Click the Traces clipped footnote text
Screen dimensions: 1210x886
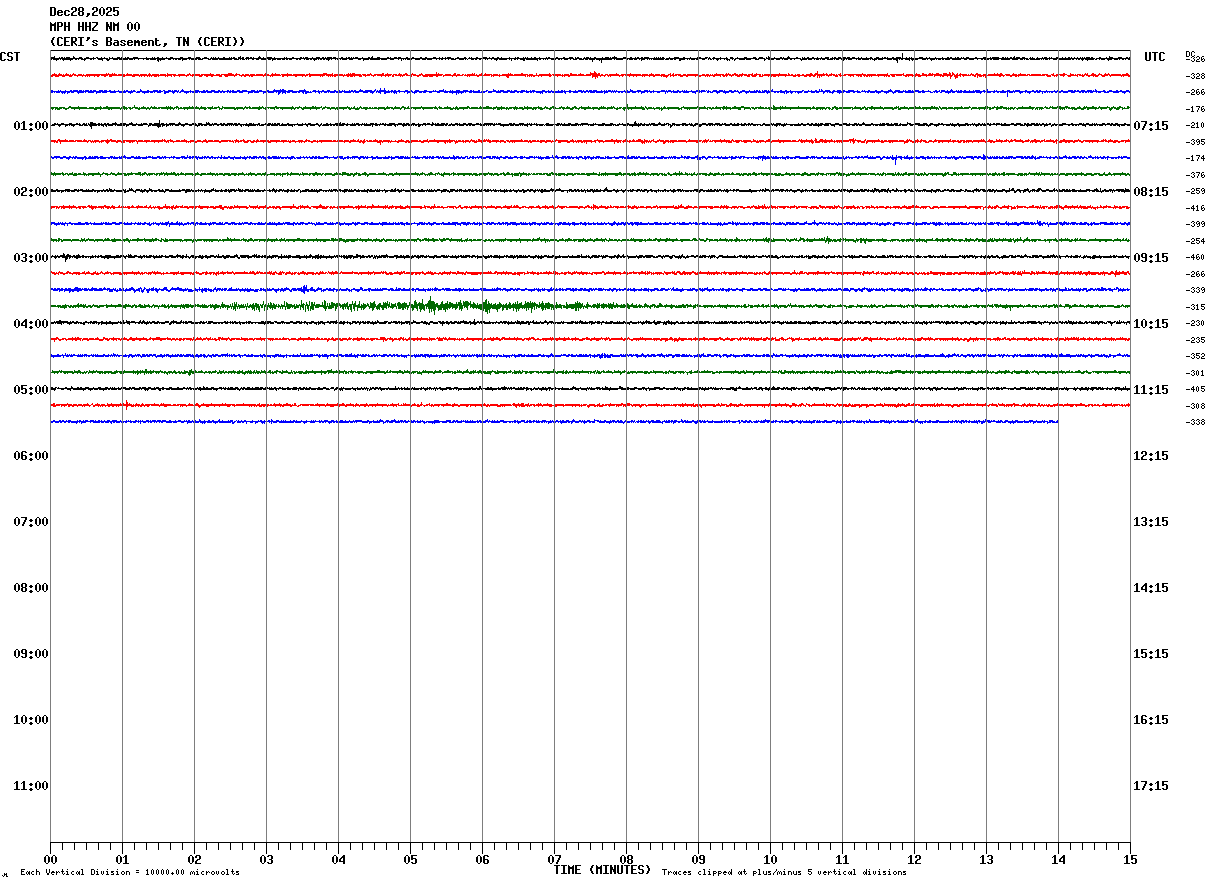tap(784, 873)
